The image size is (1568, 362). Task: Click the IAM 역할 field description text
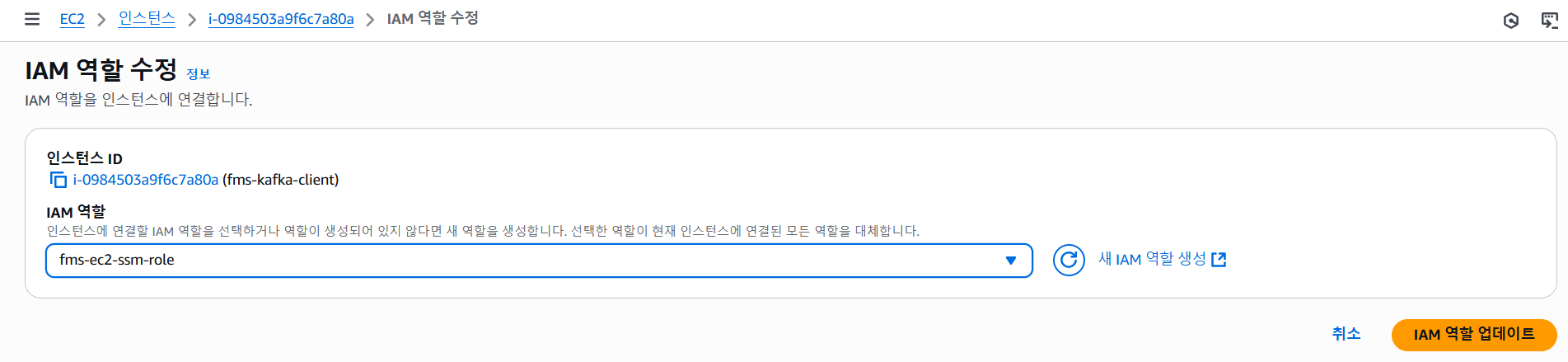tap(483, 231)
